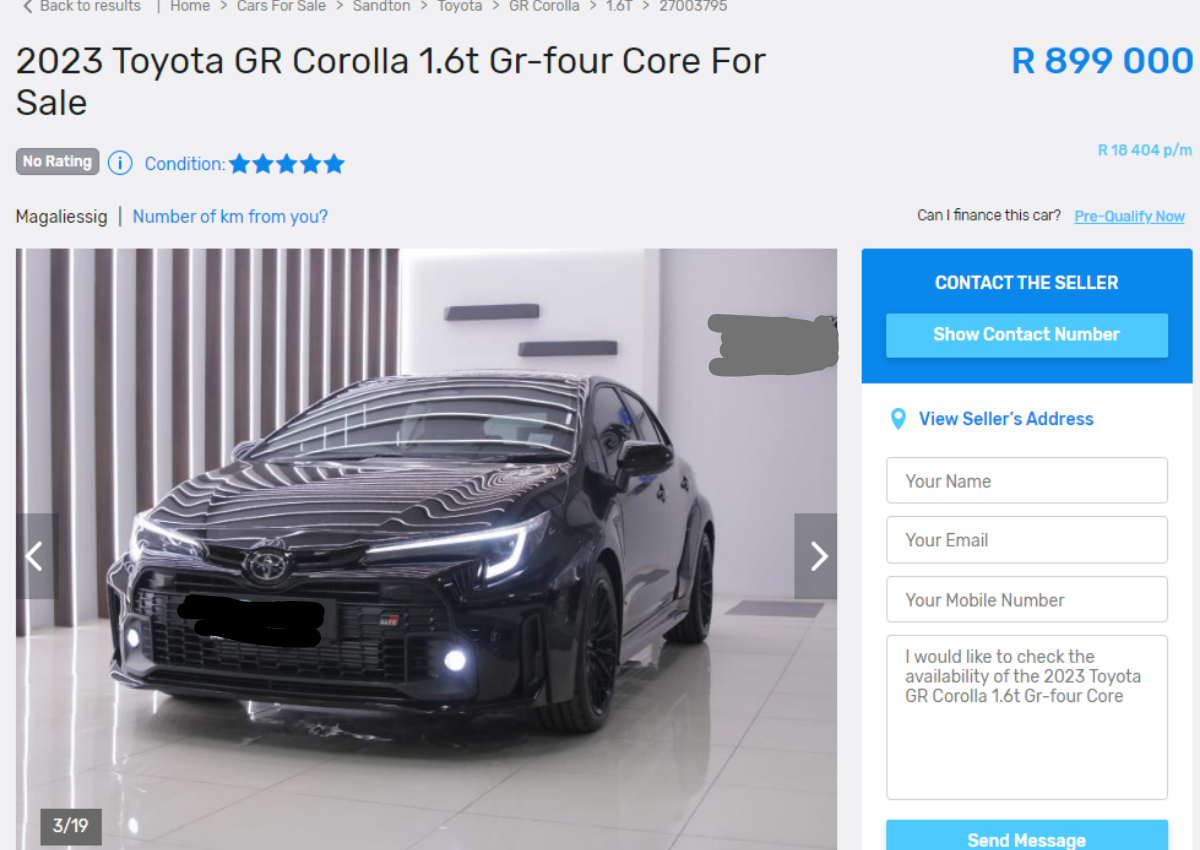
Task: Click Show Contact Number button
Action: click(1027, 335)
